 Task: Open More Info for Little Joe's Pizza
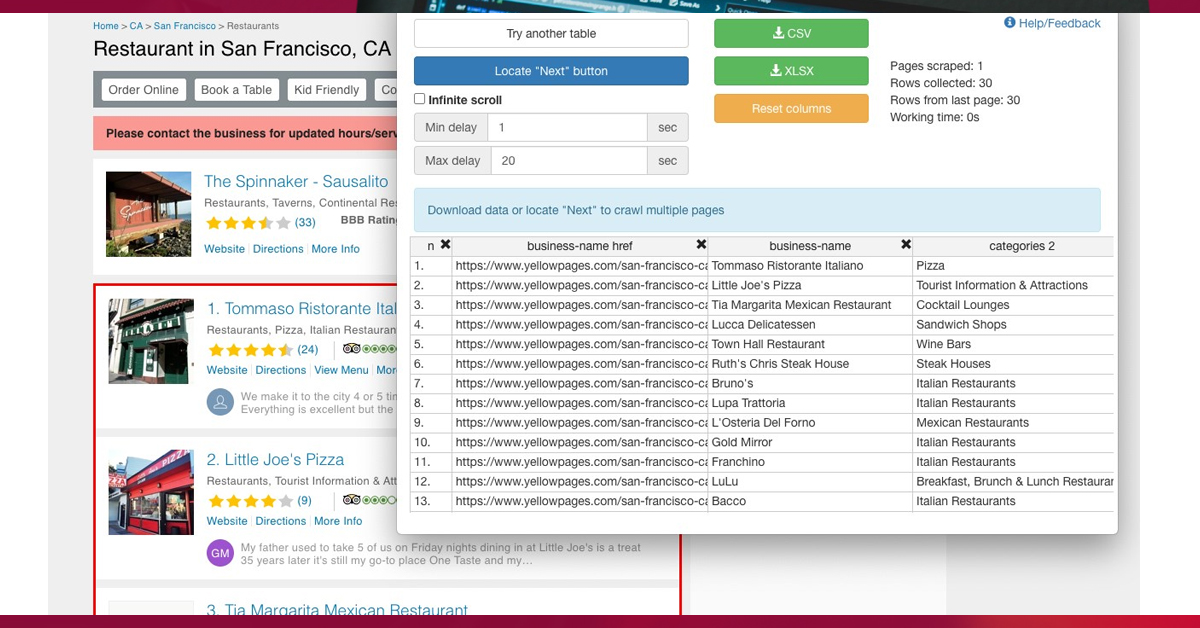[x=338, y=521]
